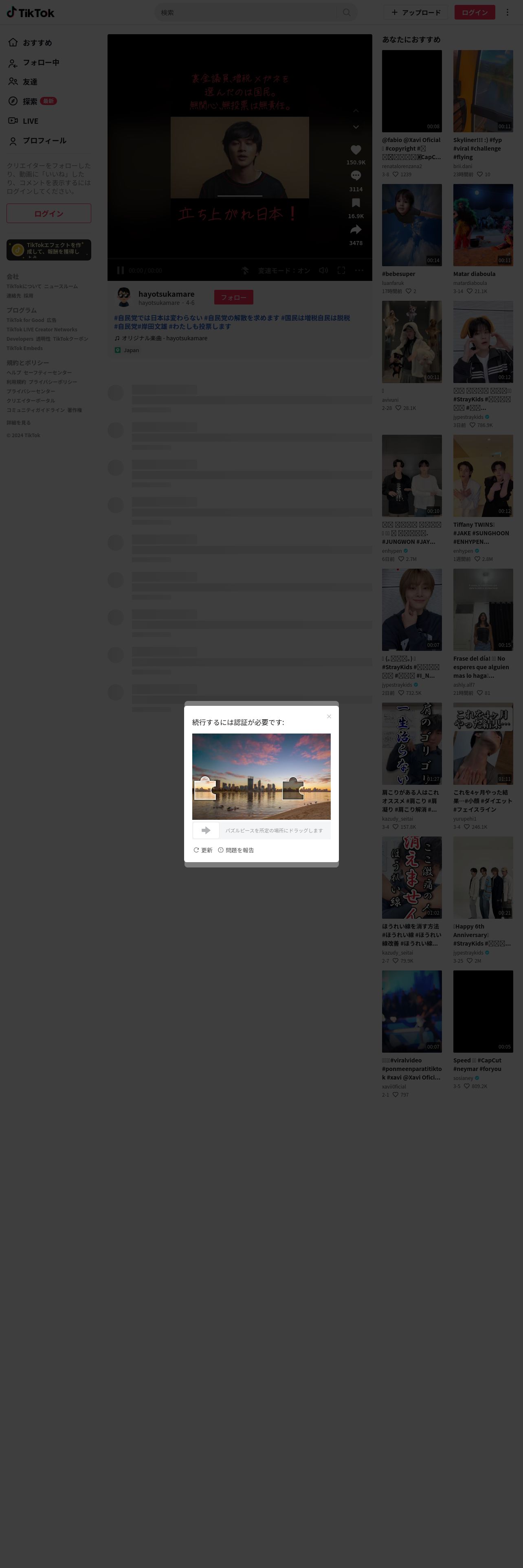Open the Tiffany TWINS enhypen video thumbnail

click(483, 475)
